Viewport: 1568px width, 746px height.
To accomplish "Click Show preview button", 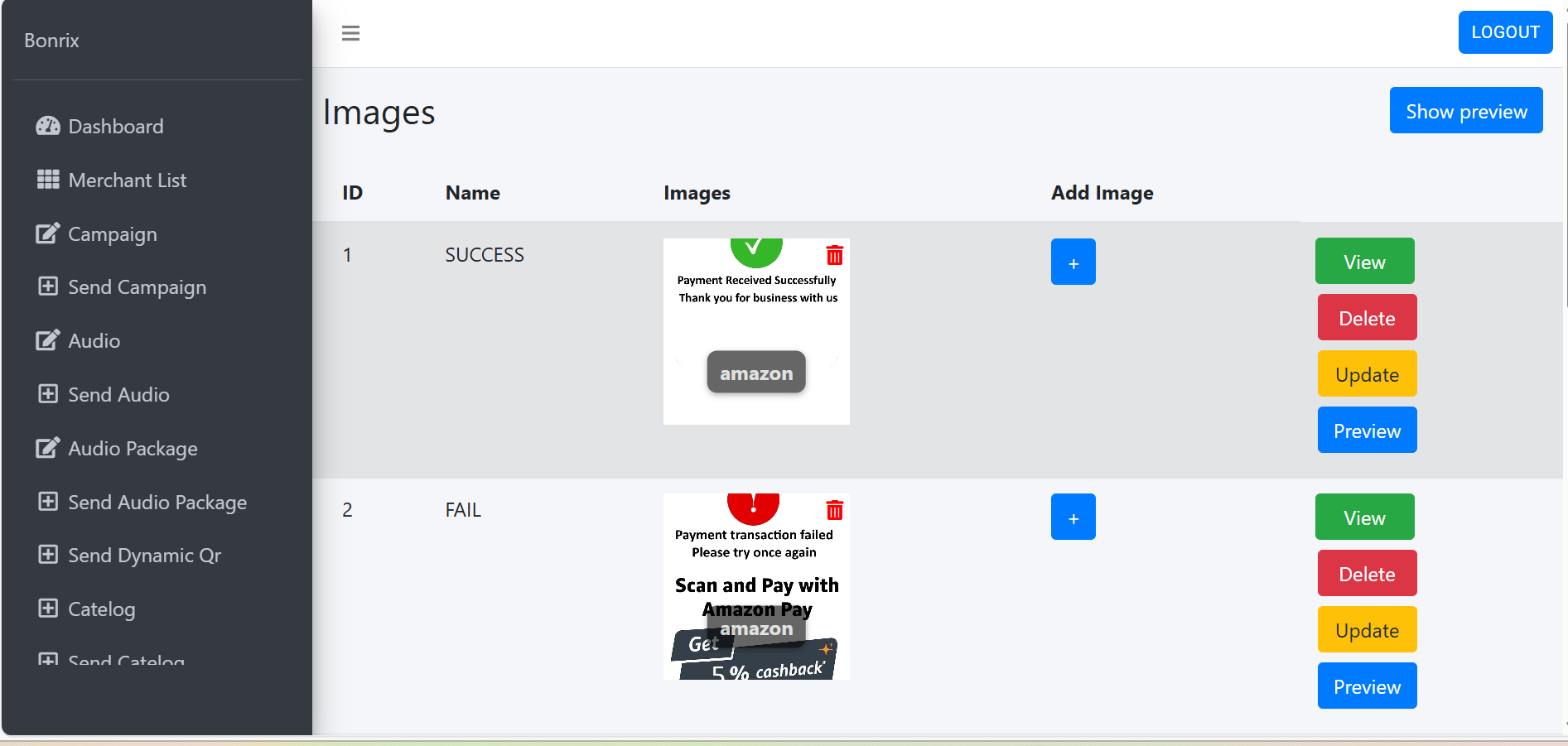I will point(1465,110).
